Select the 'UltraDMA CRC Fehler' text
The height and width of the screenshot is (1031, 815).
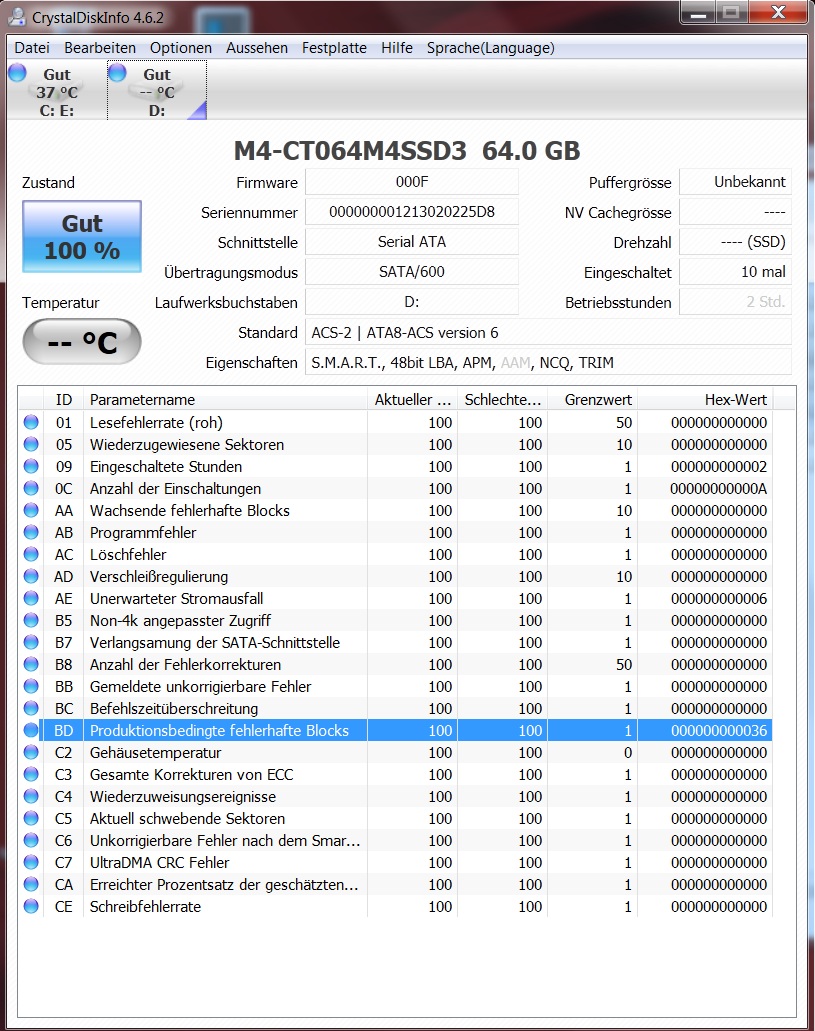pos(159,862)
